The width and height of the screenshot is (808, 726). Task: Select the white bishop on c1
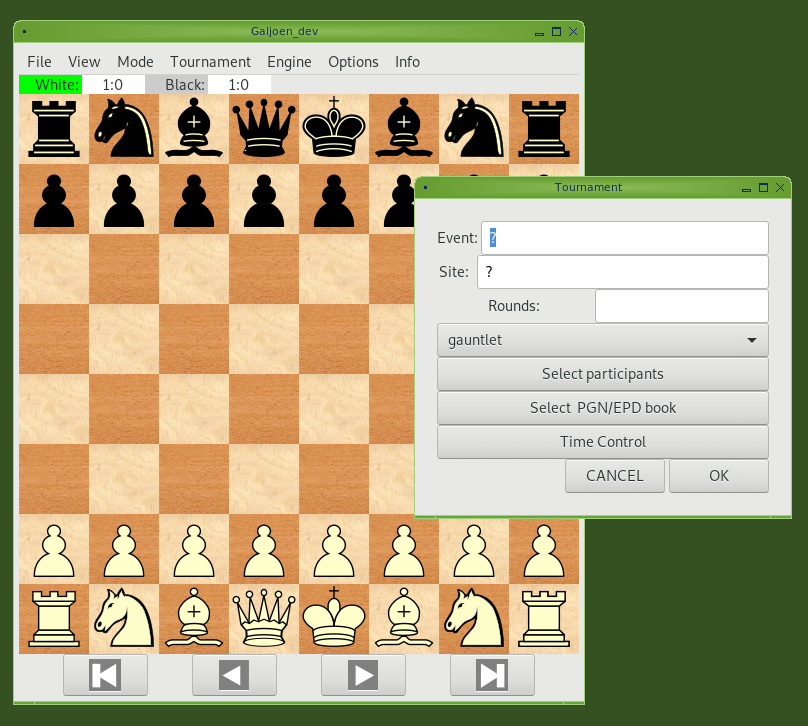click(x=194, y=619)
